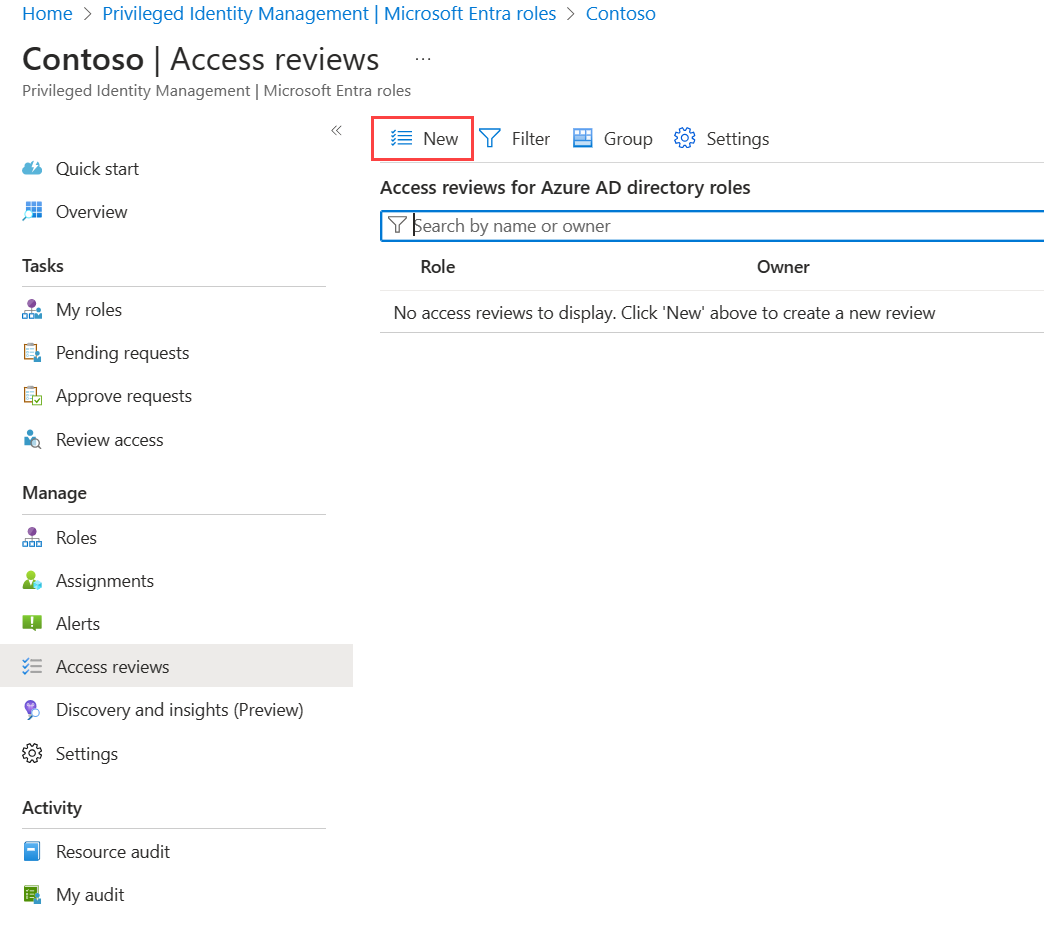
Task: Open the Quick start page
Action: click(97, 168)
